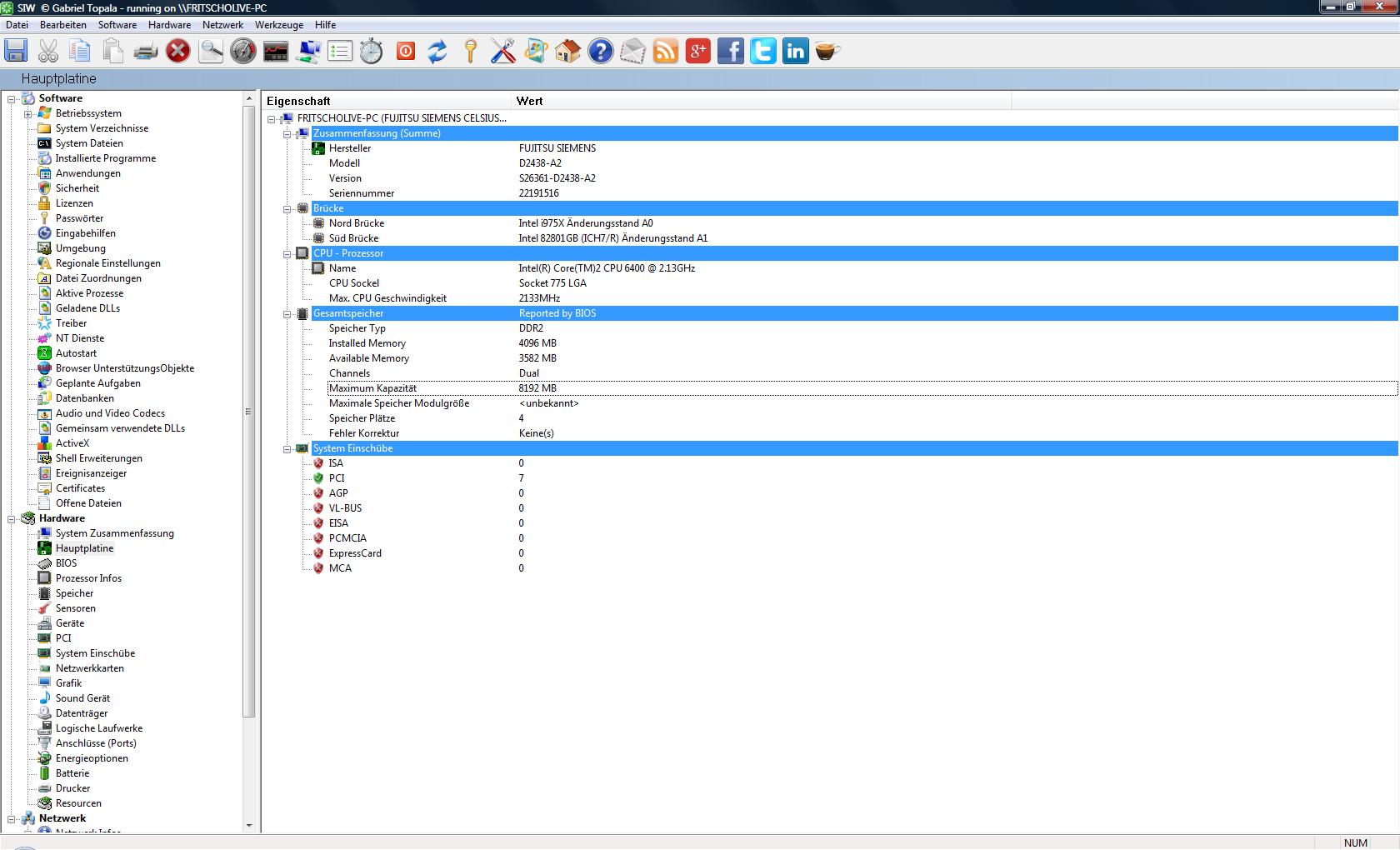Screen dimensions: 1400x850
Task: Open the crossed tools options icon
Action: [502, 51]
